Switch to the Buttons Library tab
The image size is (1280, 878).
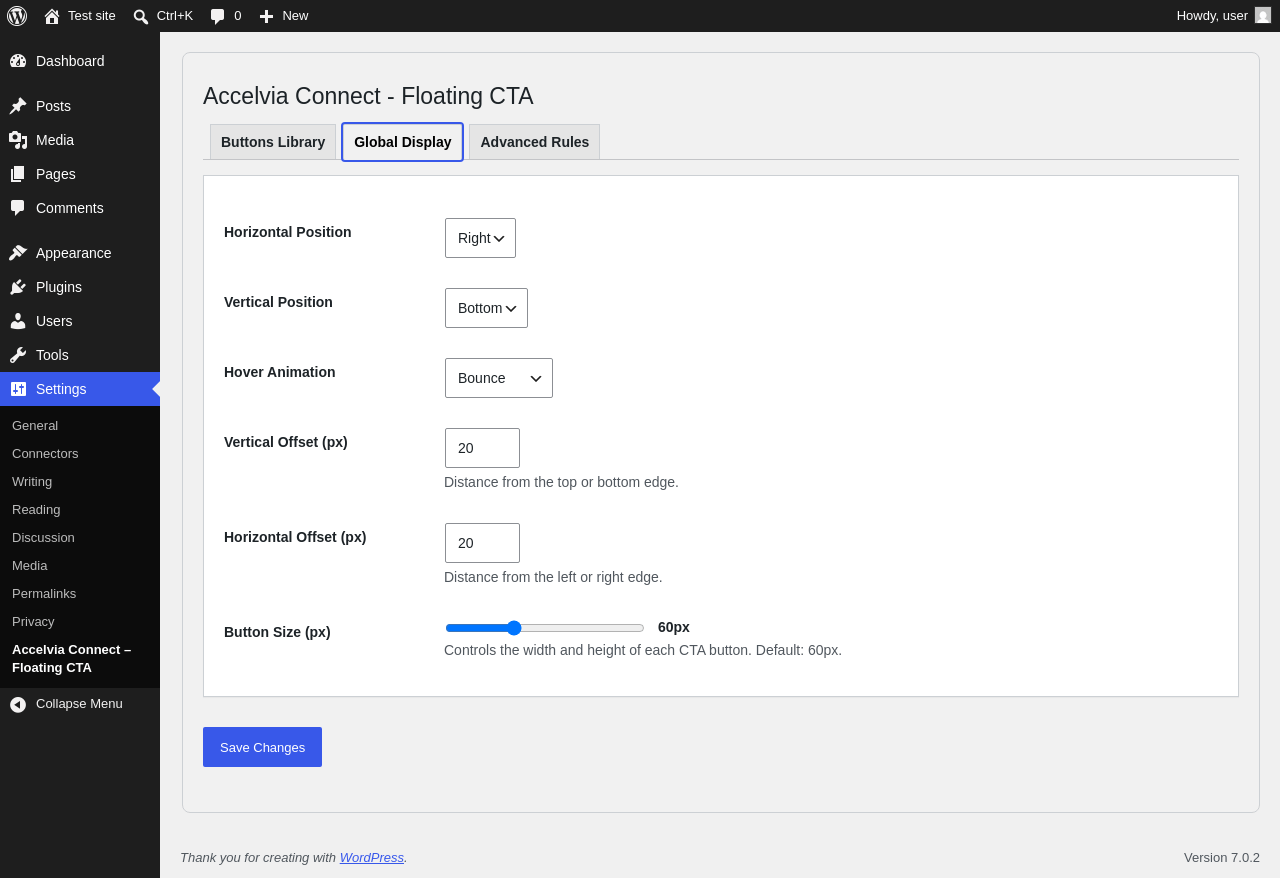click(273, 142)
